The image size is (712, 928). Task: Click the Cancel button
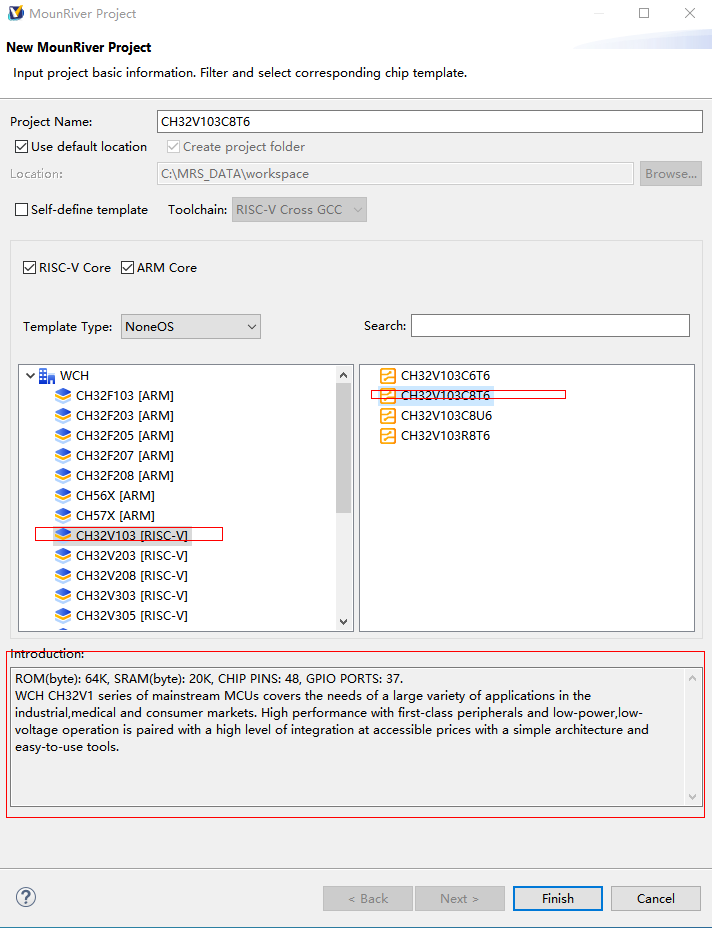(x=656, y=898)
